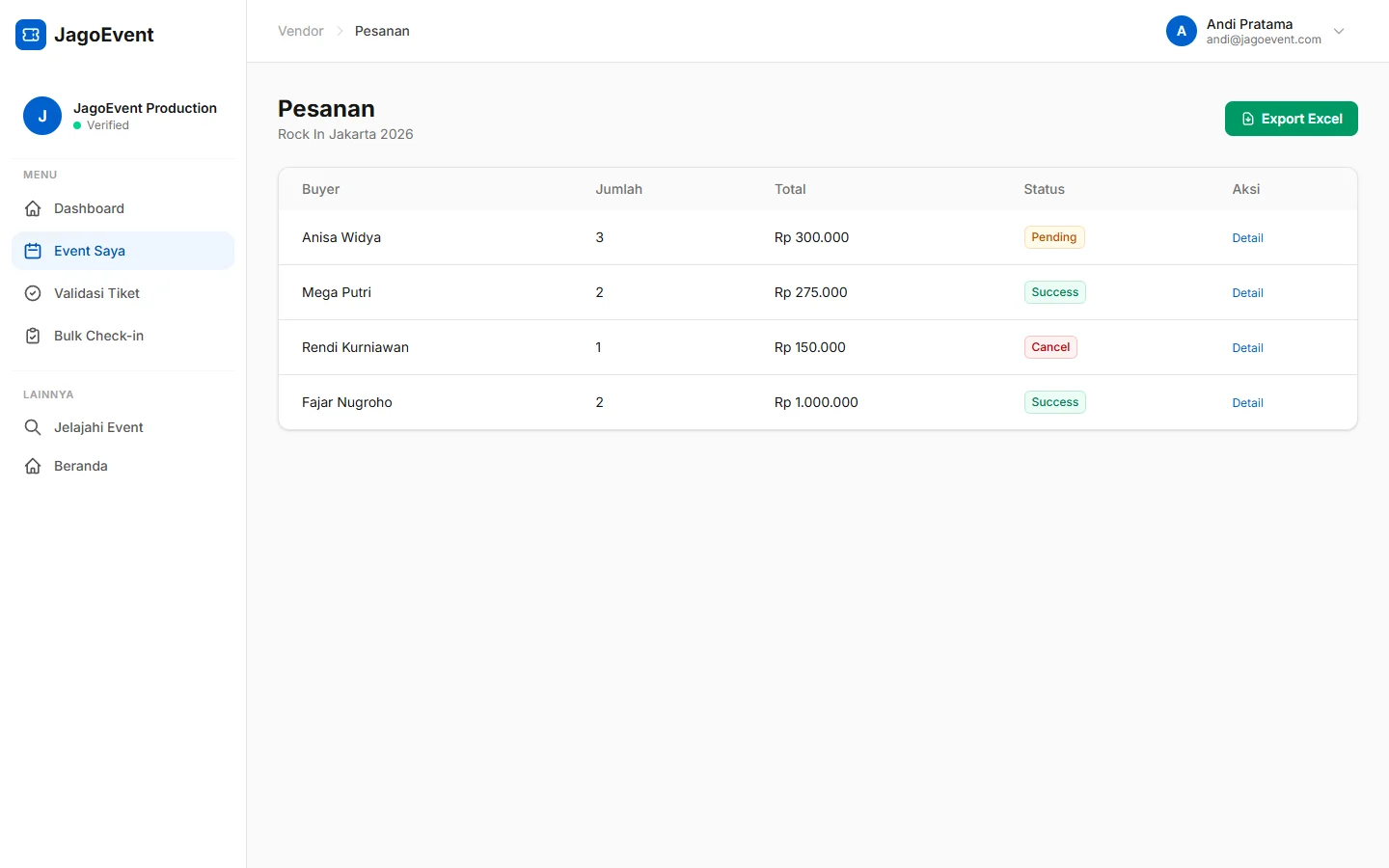
Task: Click Mega Putri's Success status badge
Action: point(1055,292)
